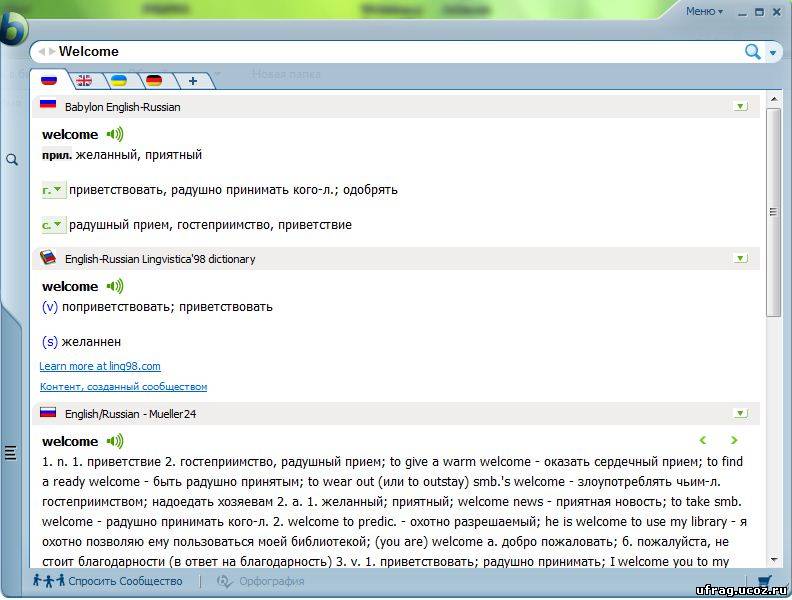The image size is (792, 600).
Task: Open the search history dropdown arrow
Action: click(x=773, y=52)
